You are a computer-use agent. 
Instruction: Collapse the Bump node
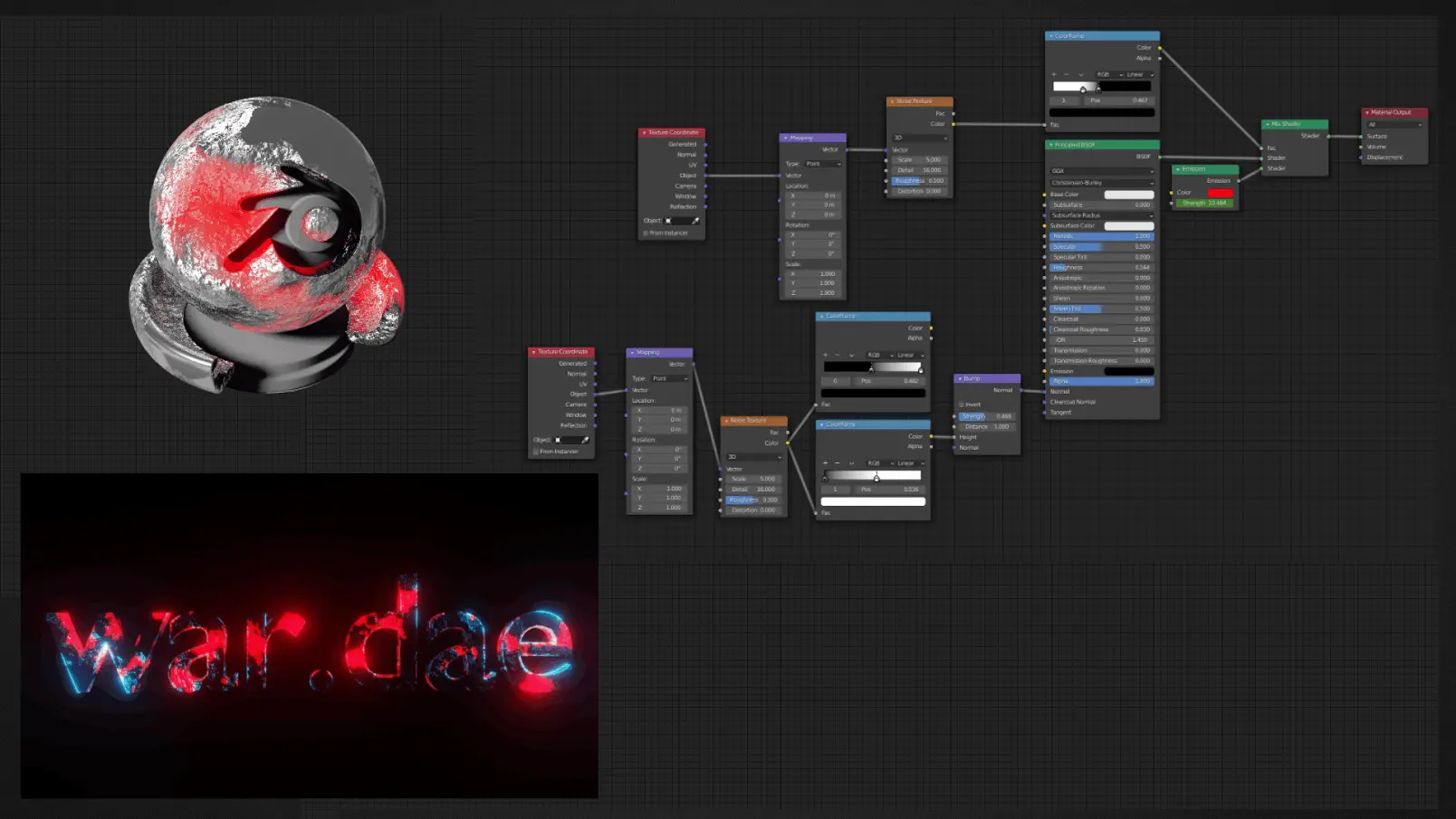tap(960, 378)
